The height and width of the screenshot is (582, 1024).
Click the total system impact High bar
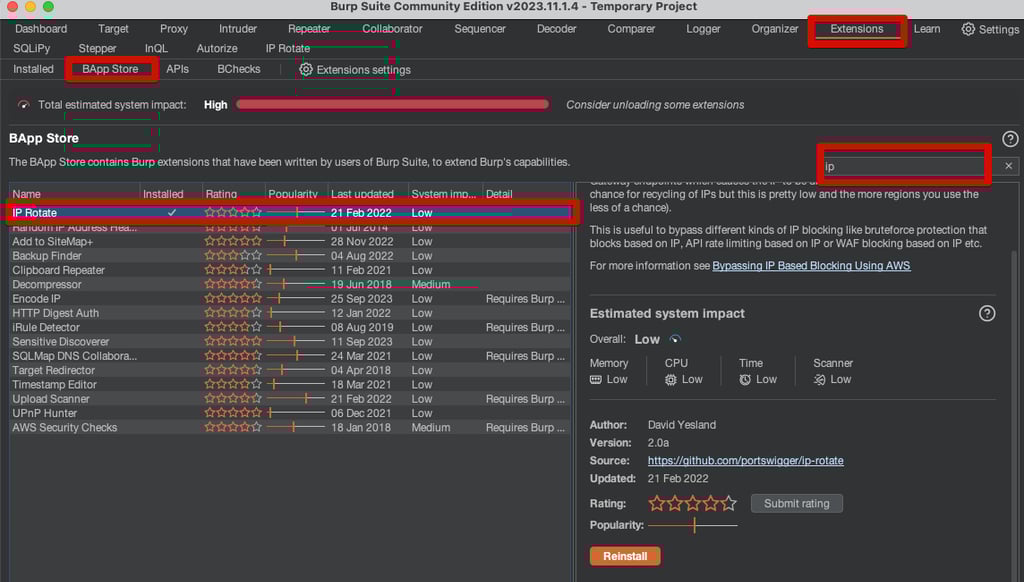click(x=392, y=105)
